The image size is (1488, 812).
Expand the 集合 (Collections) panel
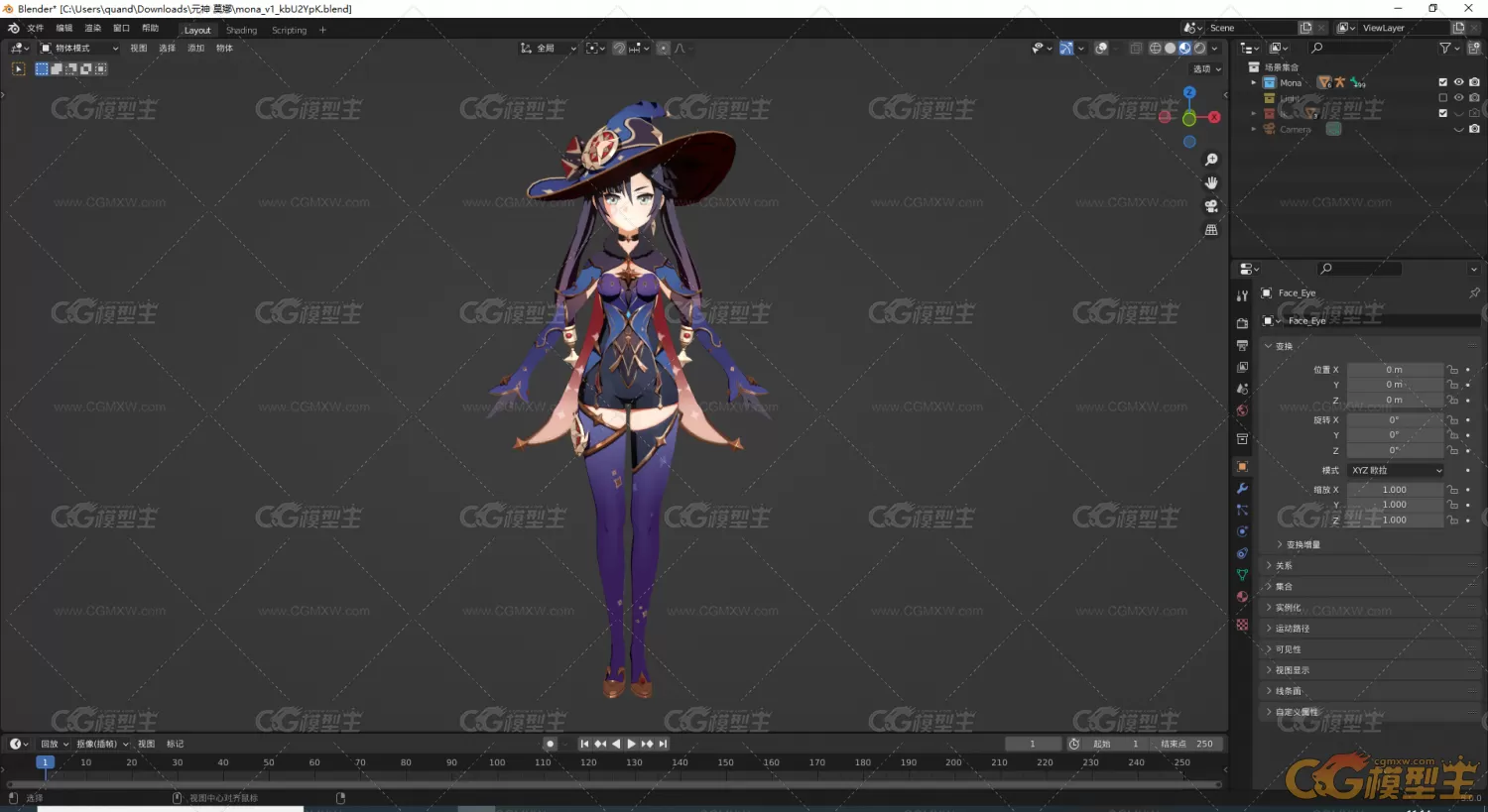pyautogui.click(x=1278, y=586)
